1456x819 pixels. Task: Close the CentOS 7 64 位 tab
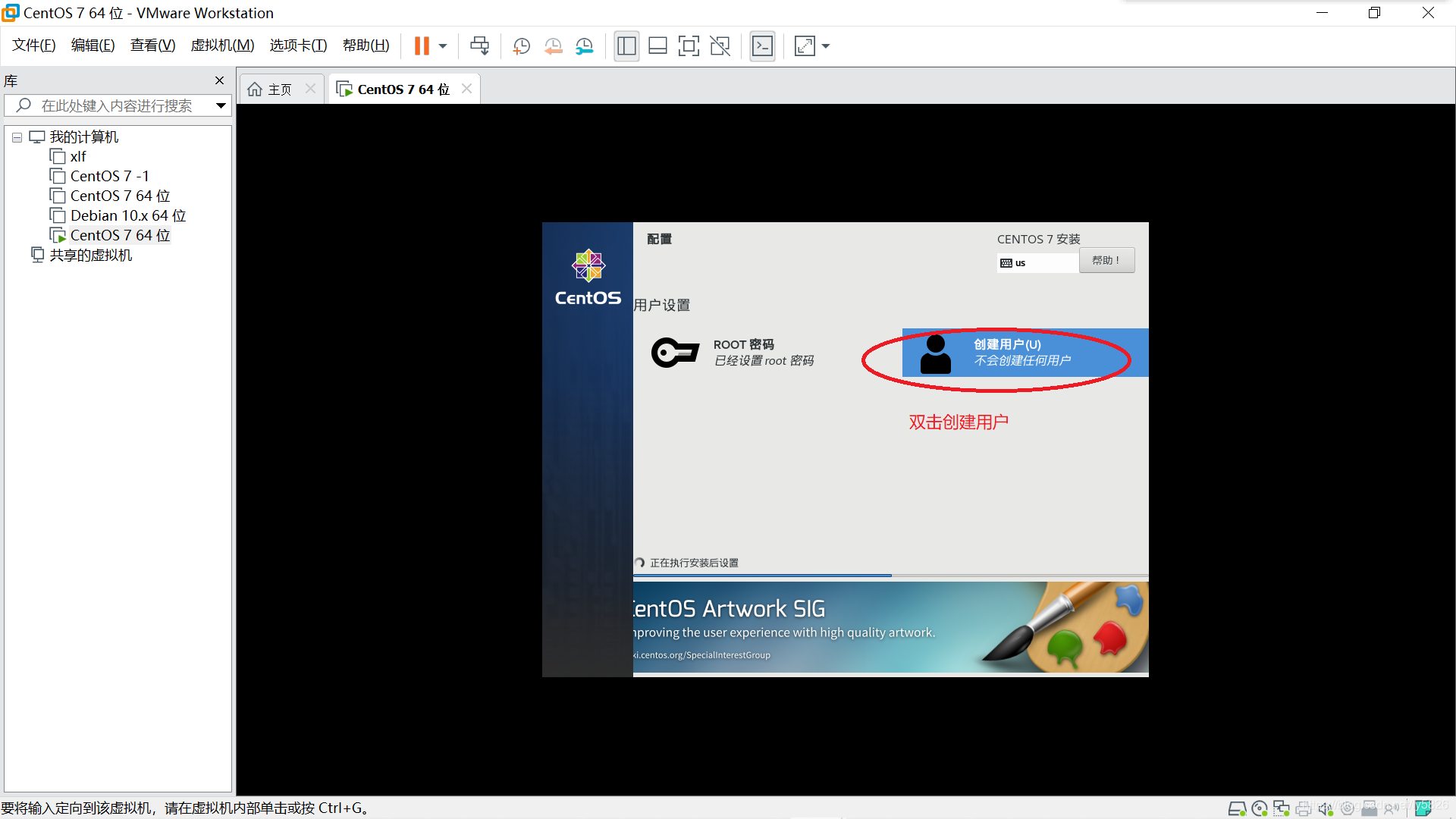coord(466,89)
